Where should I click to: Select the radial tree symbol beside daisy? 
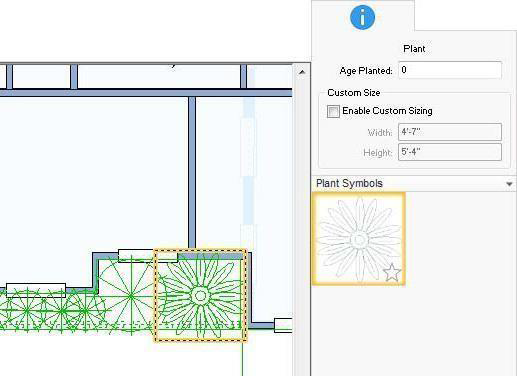pyautogui.click(x=131, y=295)
